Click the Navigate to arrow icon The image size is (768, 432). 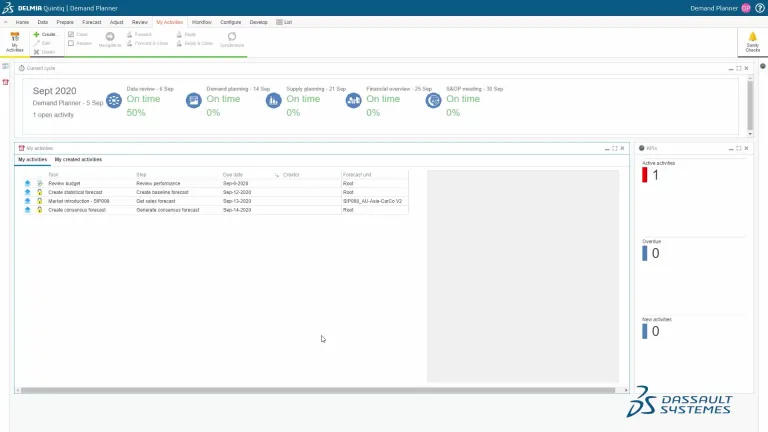point(110,37)
